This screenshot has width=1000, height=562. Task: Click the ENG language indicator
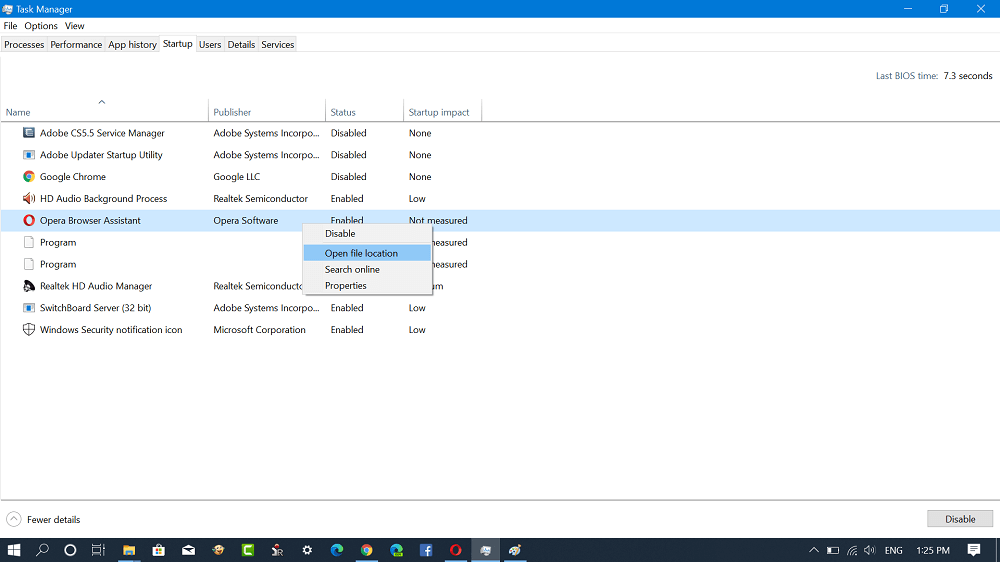point(893,550)
